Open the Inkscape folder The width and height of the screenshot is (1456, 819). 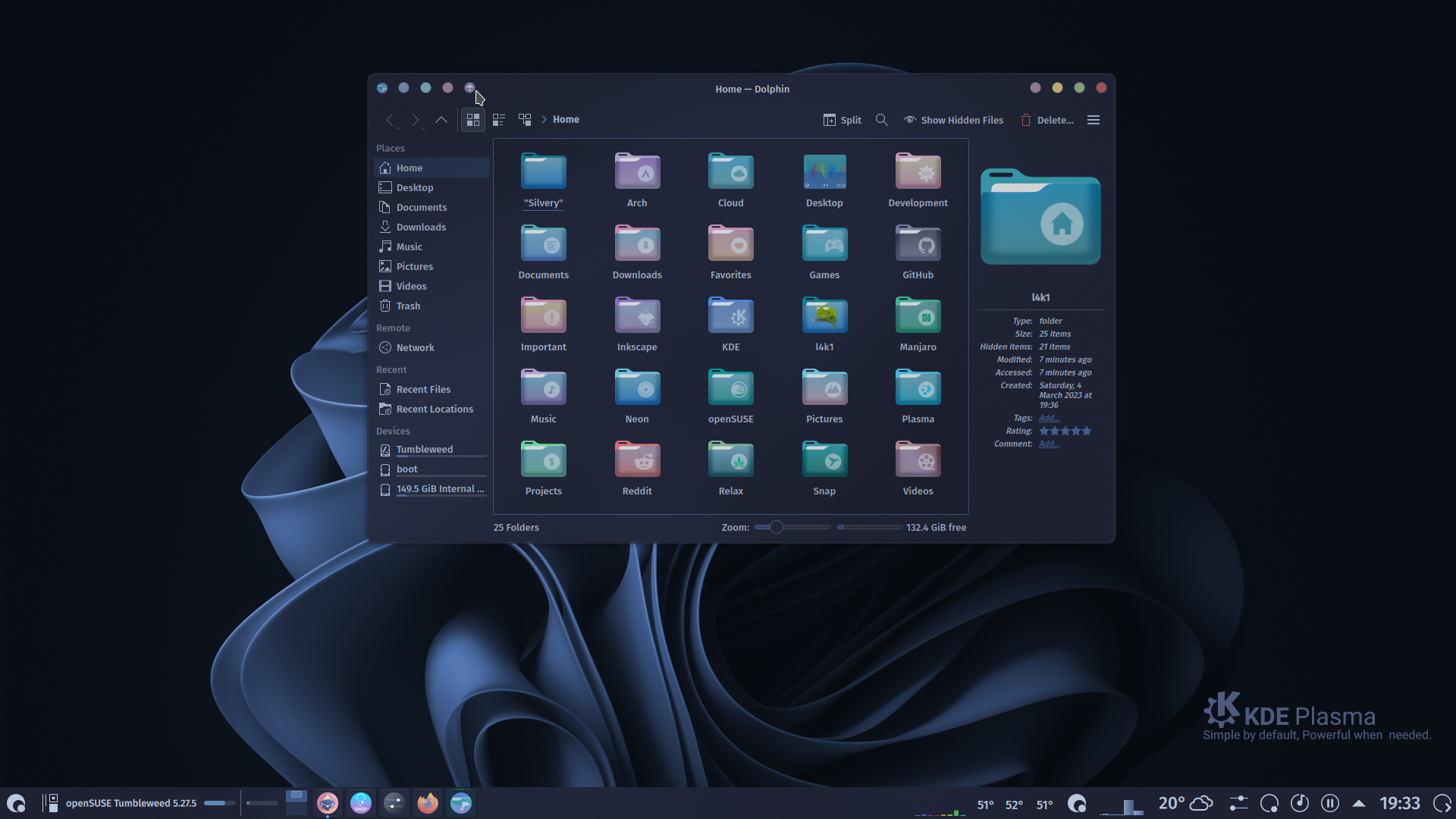(x=637, y=324)
